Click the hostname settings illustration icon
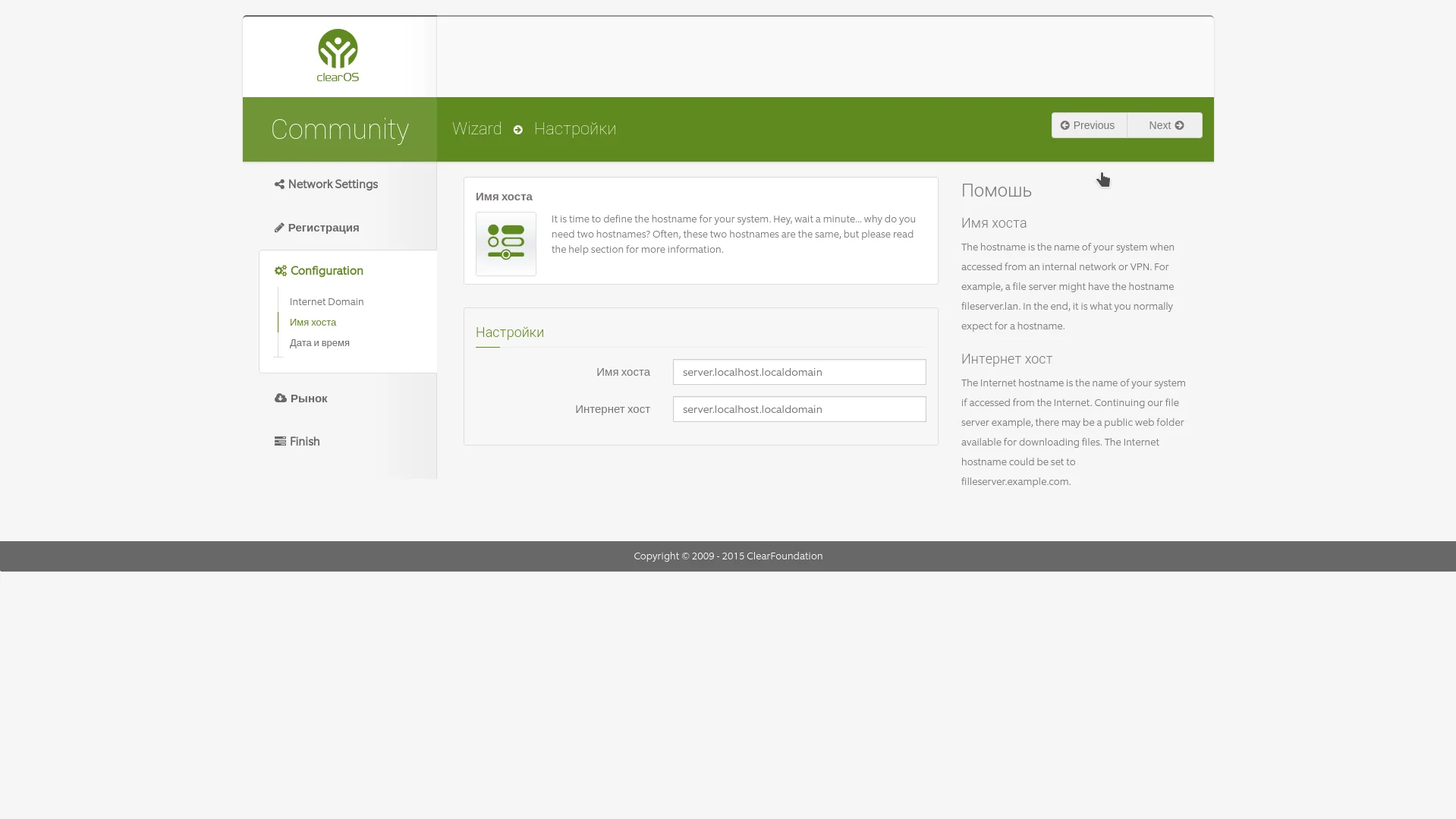Screen dimensions: 1456x819 [x=506, y=244]
